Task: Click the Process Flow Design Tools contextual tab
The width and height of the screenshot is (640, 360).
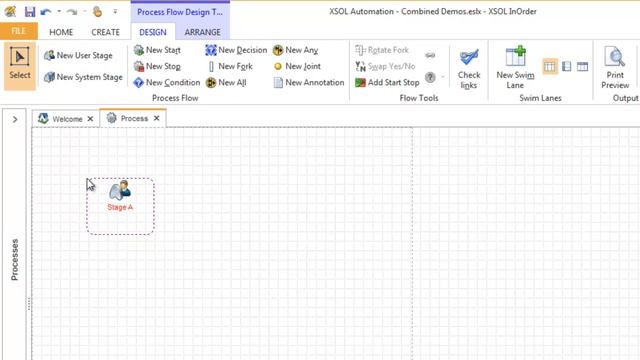Action: pos(180,12)
